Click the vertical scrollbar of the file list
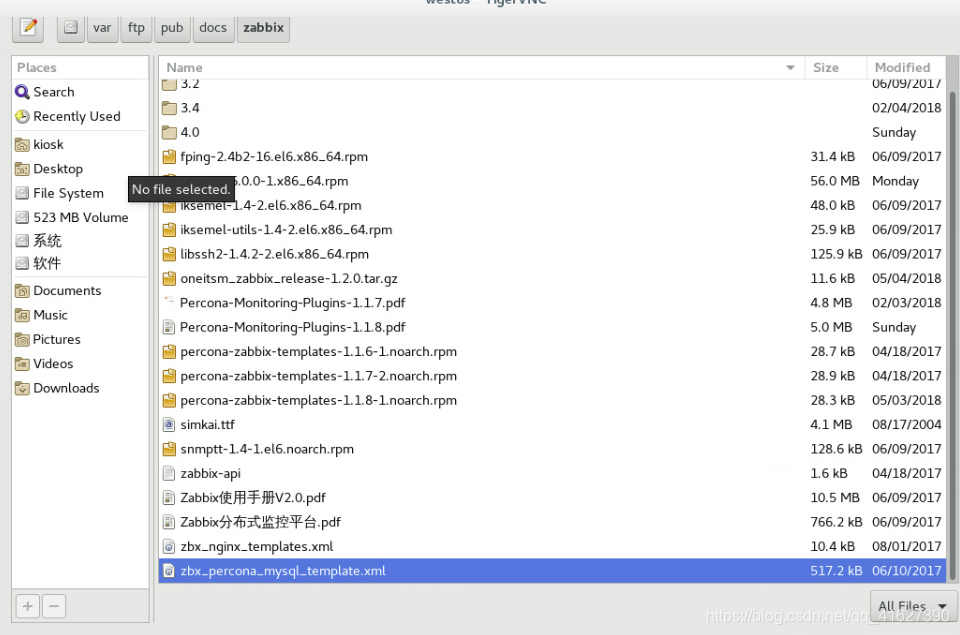The height and width of the screenshot is (635, 960). click(952, 335)
